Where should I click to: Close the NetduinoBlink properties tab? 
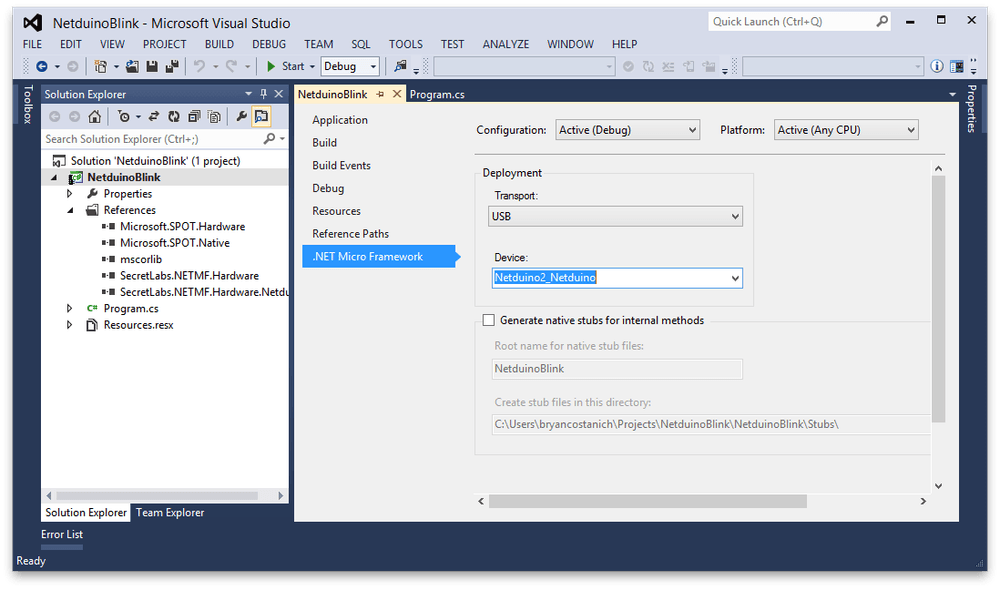tap(397, 94)
